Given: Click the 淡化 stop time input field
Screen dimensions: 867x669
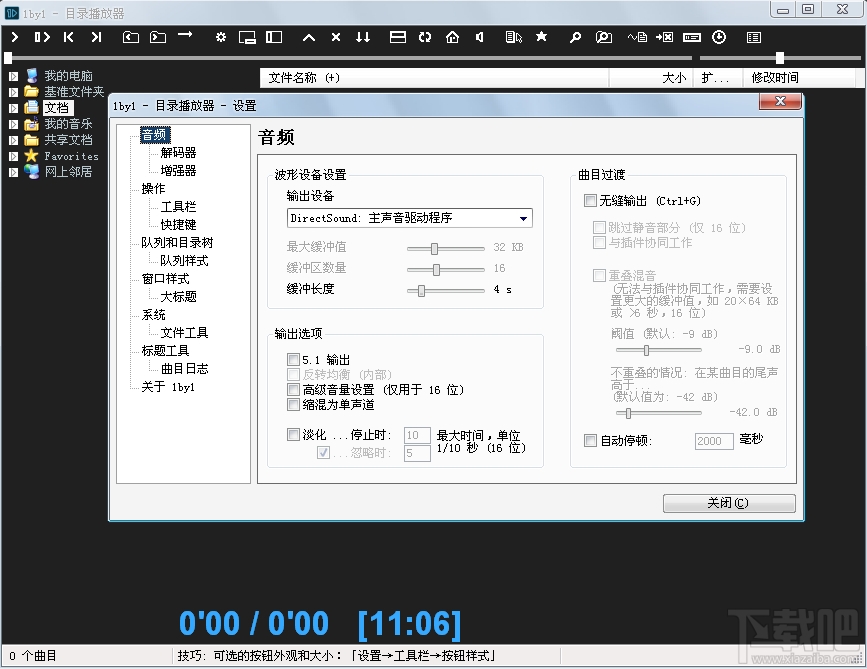Looking at the screenshot, I should tap(415, 435).
